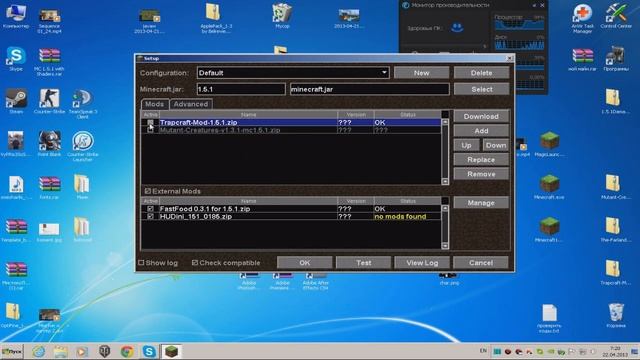Viewport: 640px width, 360px height.
Task: Click the Minecraft version field 1.5.1
Action: click(x=241, y=89)
